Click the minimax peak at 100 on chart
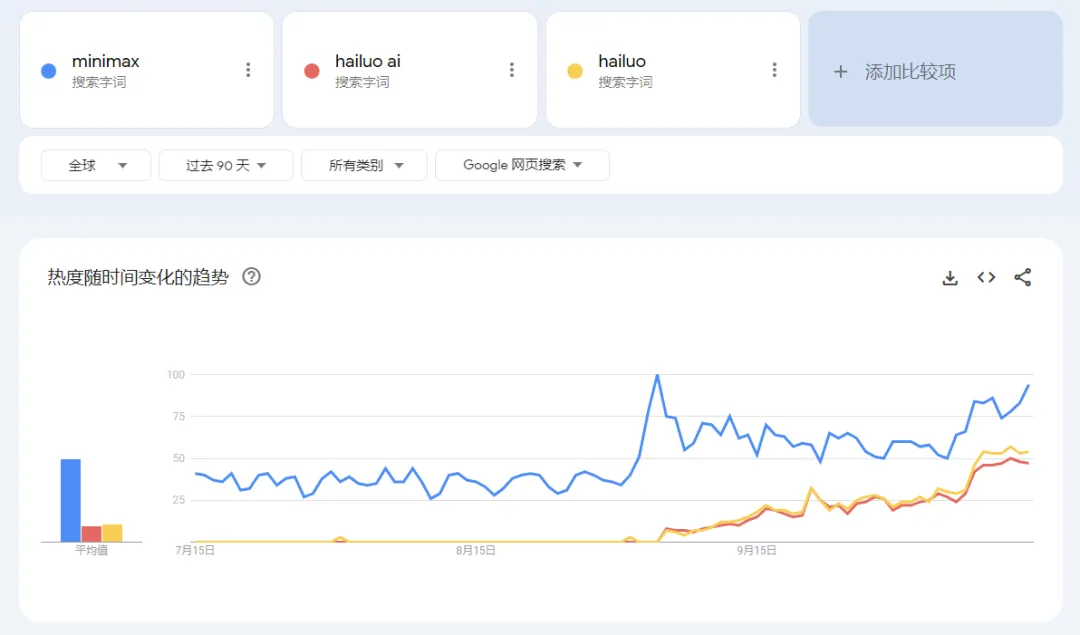 (x=657, y=375)
